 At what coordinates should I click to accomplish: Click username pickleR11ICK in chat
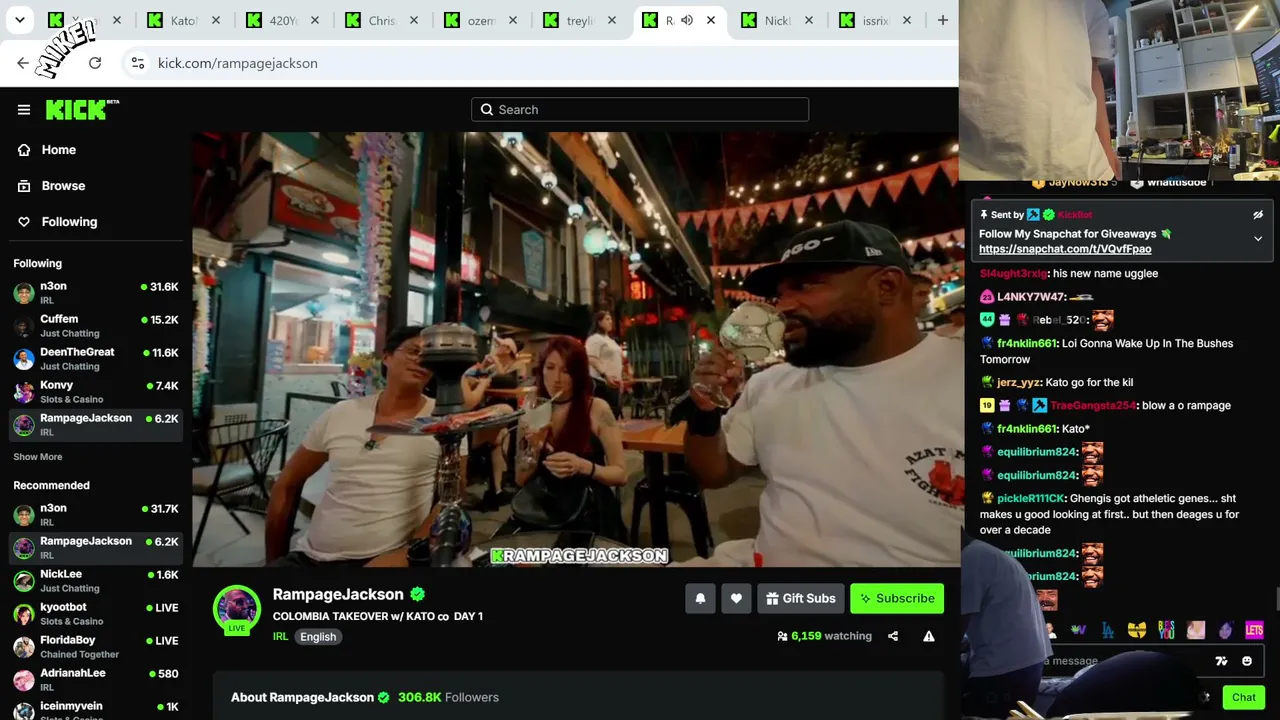1030,498
